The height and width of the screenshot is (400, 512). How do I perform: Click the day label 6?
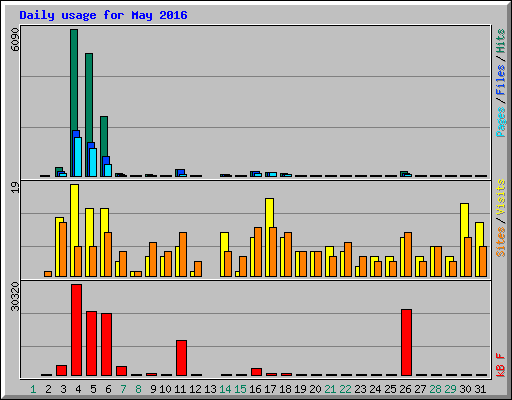pos(108,389)
